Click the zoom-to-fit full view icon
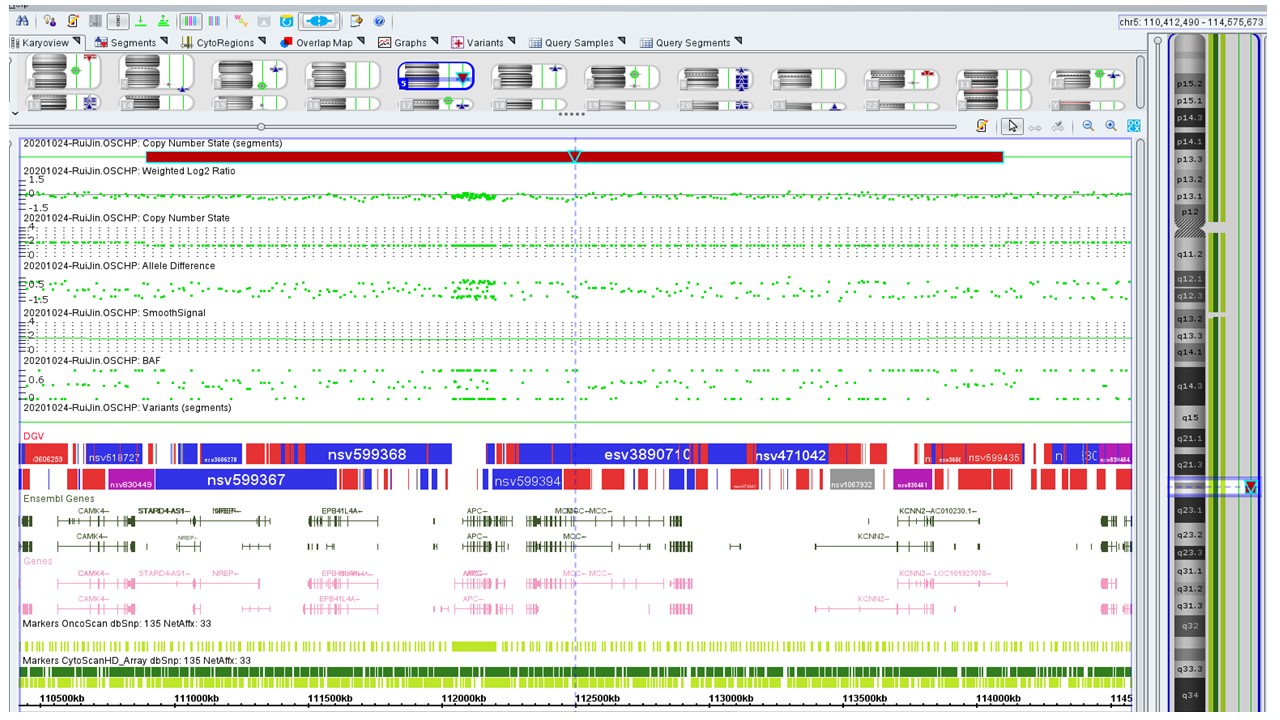Viewport: 1280px width, 720px height. coord(1134,126)
